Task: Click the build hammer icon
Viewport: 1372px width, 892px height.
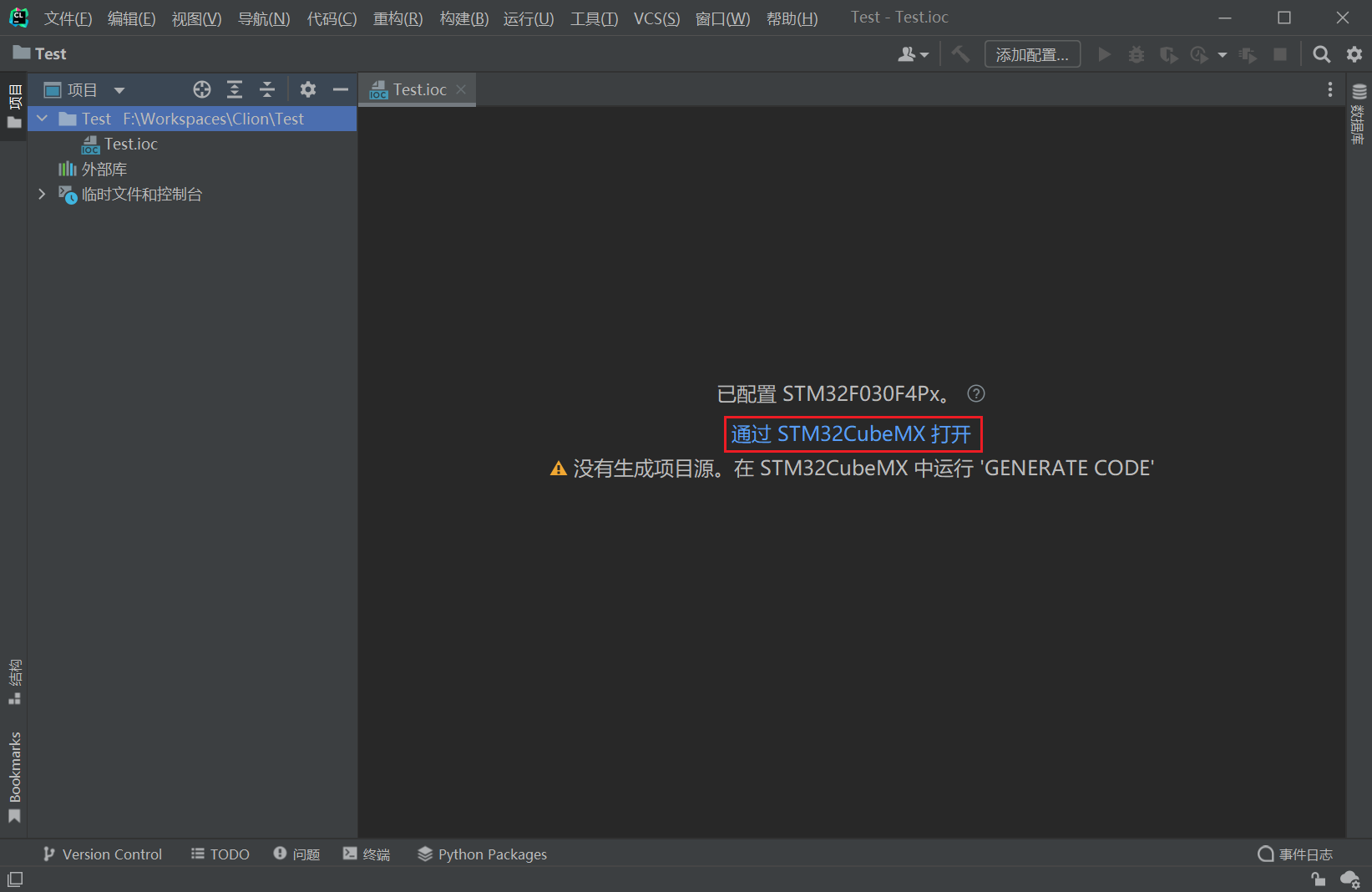Action: click(961, 54)
